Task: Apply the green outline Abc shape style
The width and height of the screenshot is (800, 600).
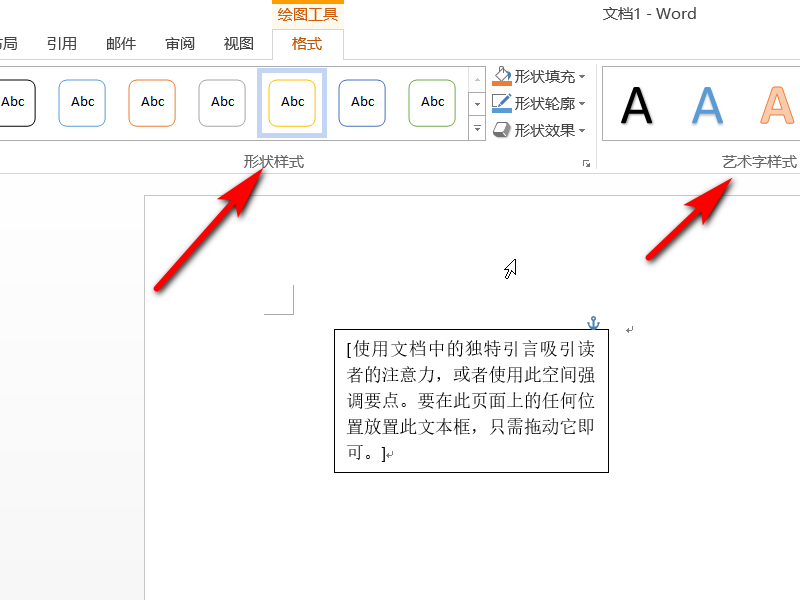Action: [432, 103]
